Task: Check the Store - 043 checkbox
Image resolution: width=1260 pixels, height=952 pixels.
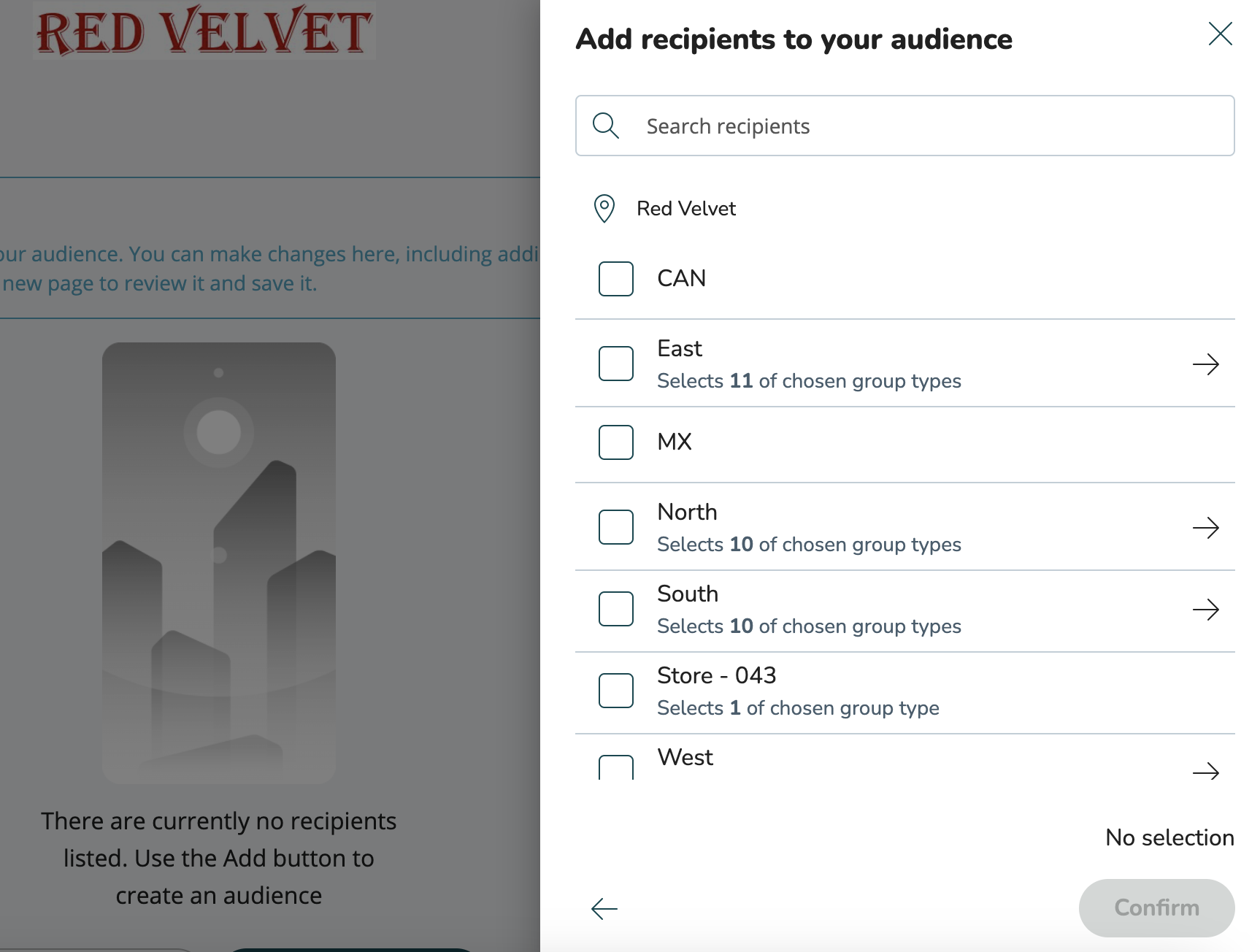Action: [x=616, y=691]
